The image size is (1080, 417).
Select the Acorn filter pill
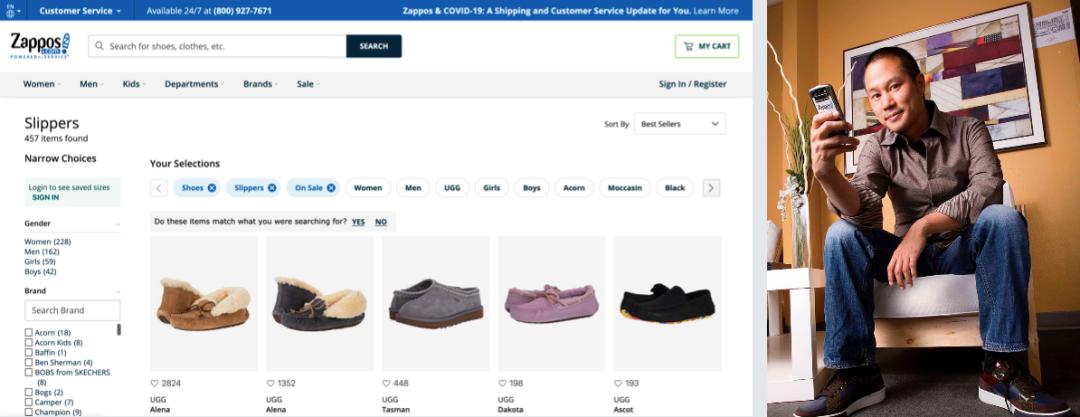pyautogui.click(x=574, y=187)
